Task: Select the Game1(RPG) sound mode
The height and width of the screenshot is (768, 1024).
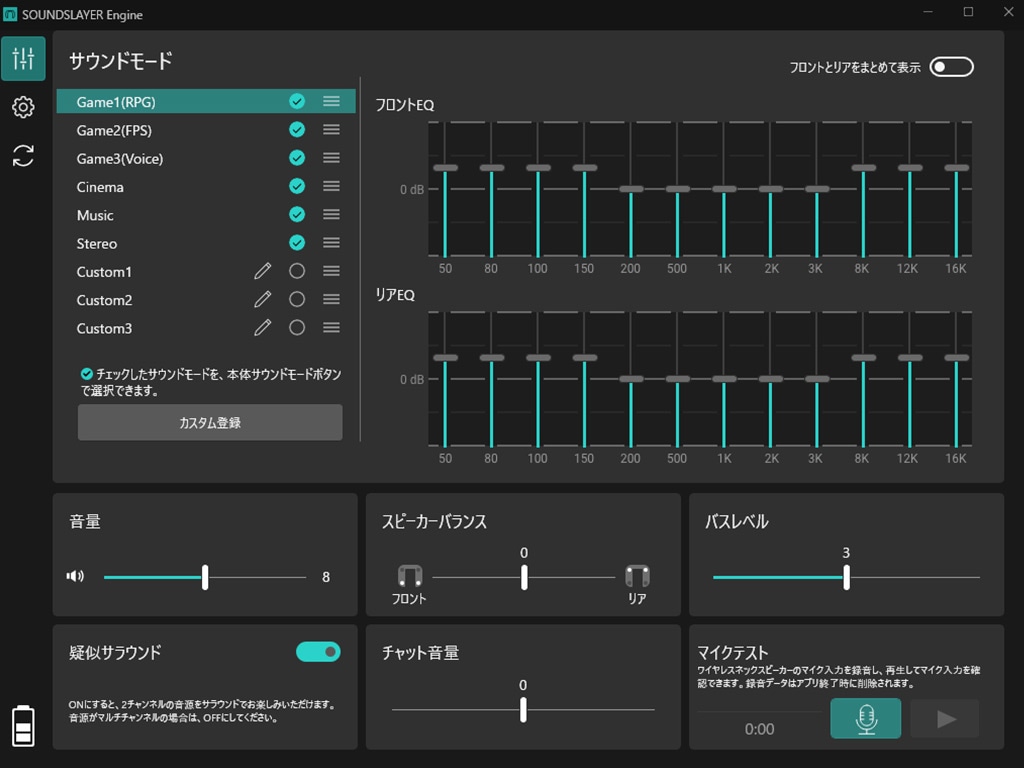Action: coord(206,101)
